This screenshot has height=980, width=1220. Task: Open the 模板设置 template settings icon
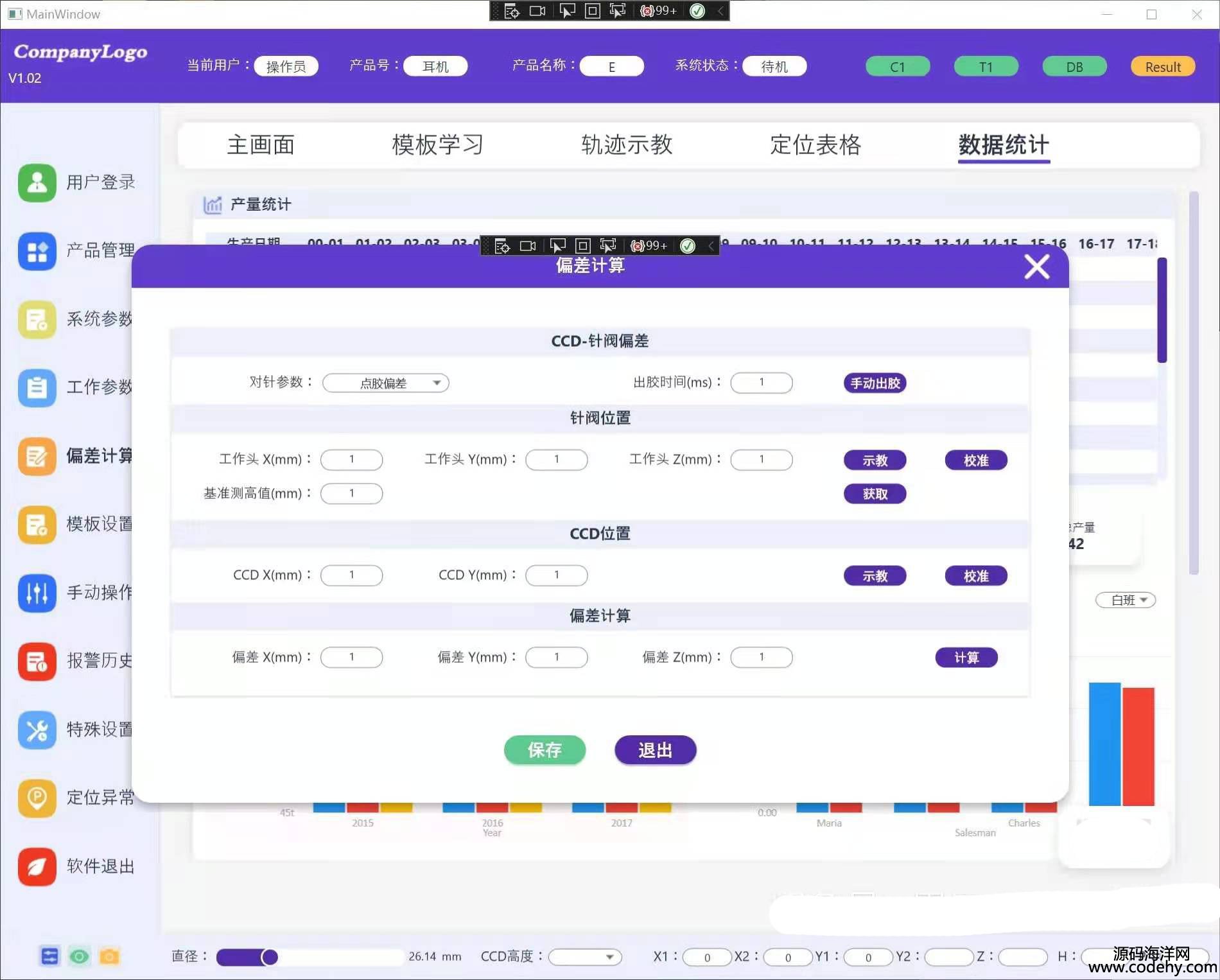pyautogui.click(x=37, y=524)
